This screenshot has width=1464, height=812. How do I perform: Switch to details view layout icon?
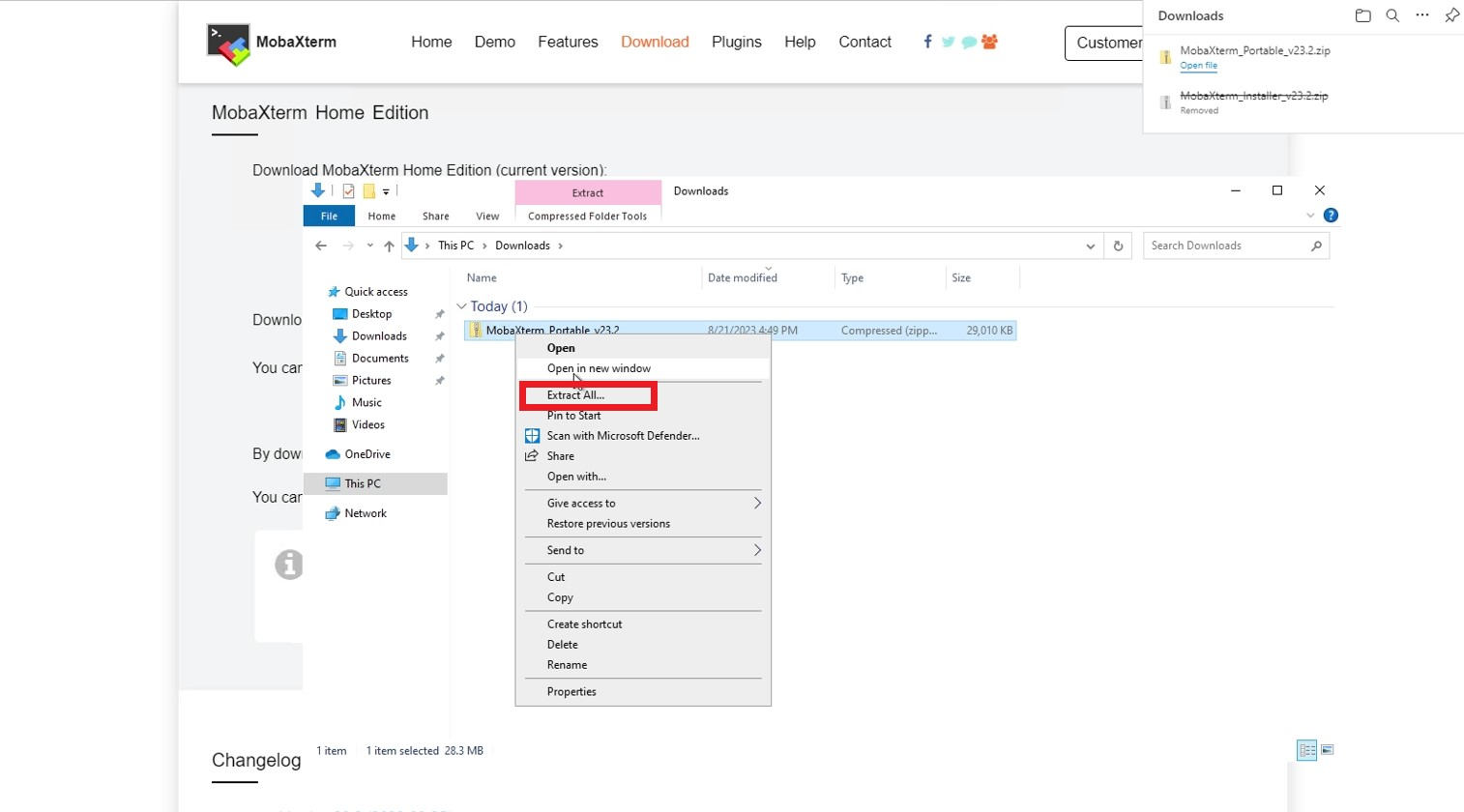(x=1307, y=750)
